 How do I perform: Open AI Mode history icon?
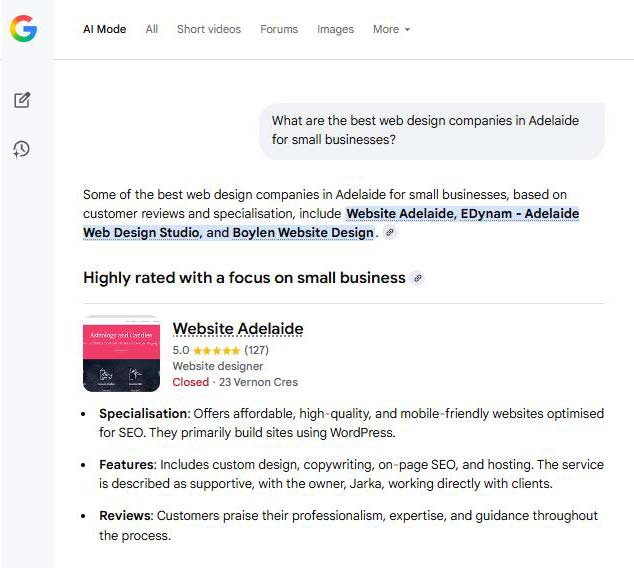click(22, 149)
